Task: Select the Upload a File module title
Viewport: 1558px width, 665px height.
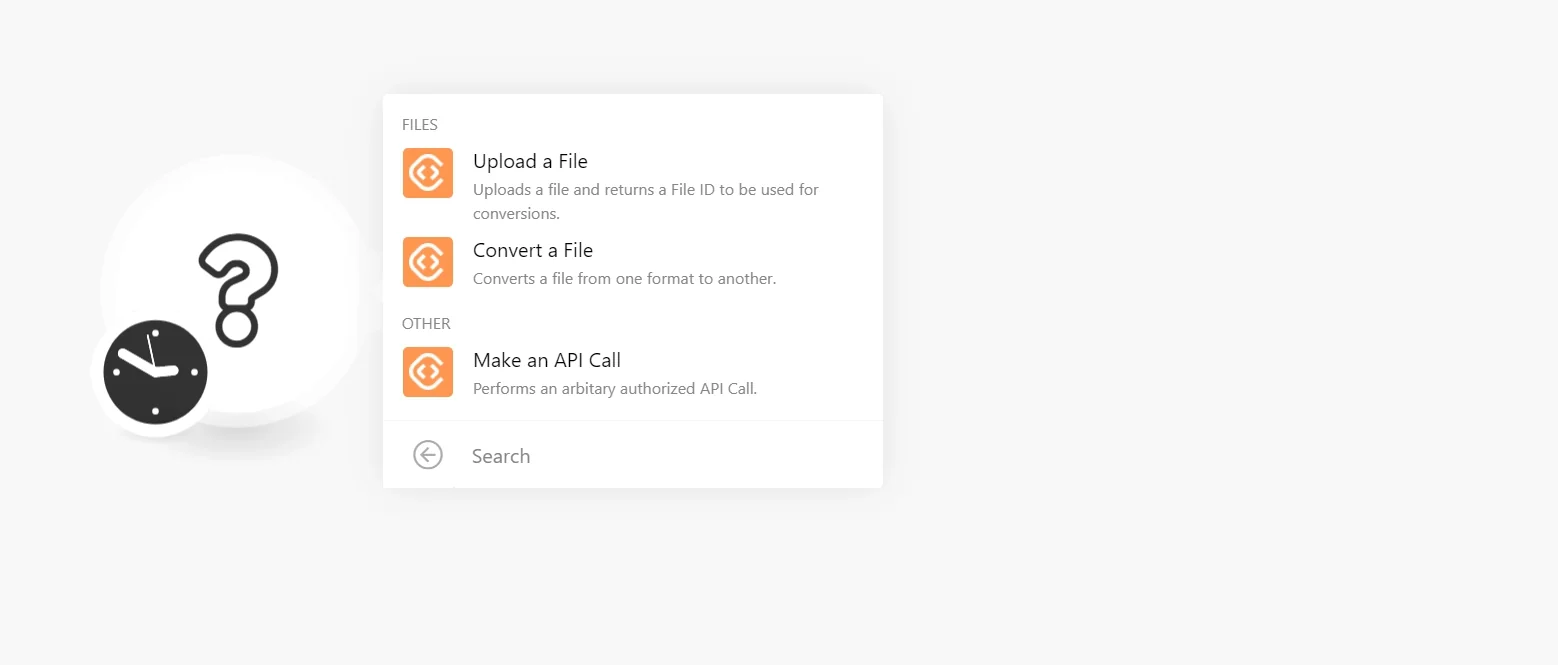Action: 530,161
